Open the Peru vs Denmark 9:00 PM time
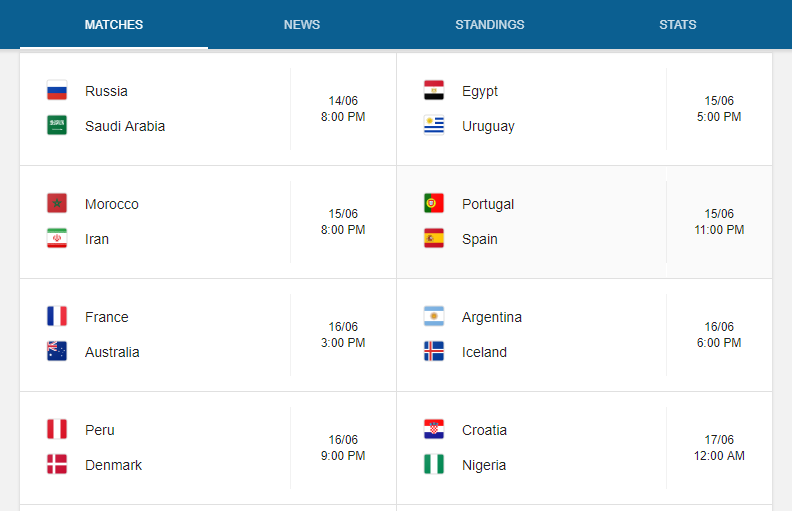The width and height of the screenshot is (792, 511). coord(343,456)
